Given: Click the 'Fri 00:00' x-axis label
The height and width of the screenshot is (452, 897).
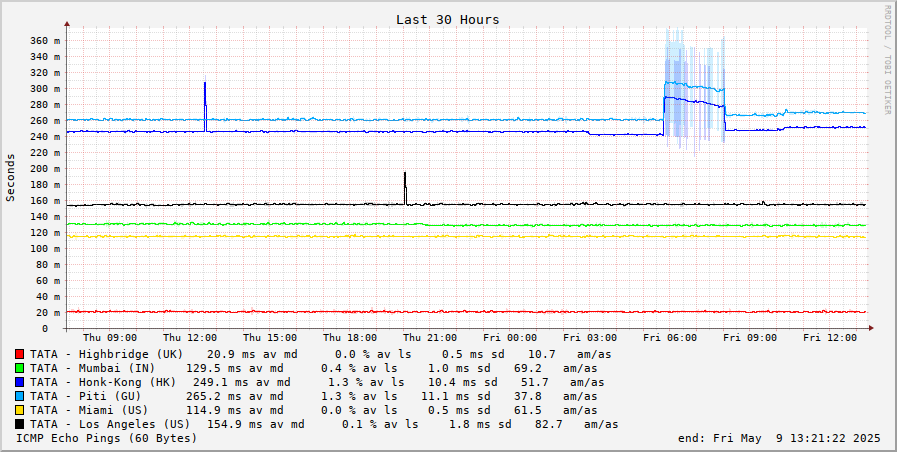Looking at the screenshot, I should 510,338.
